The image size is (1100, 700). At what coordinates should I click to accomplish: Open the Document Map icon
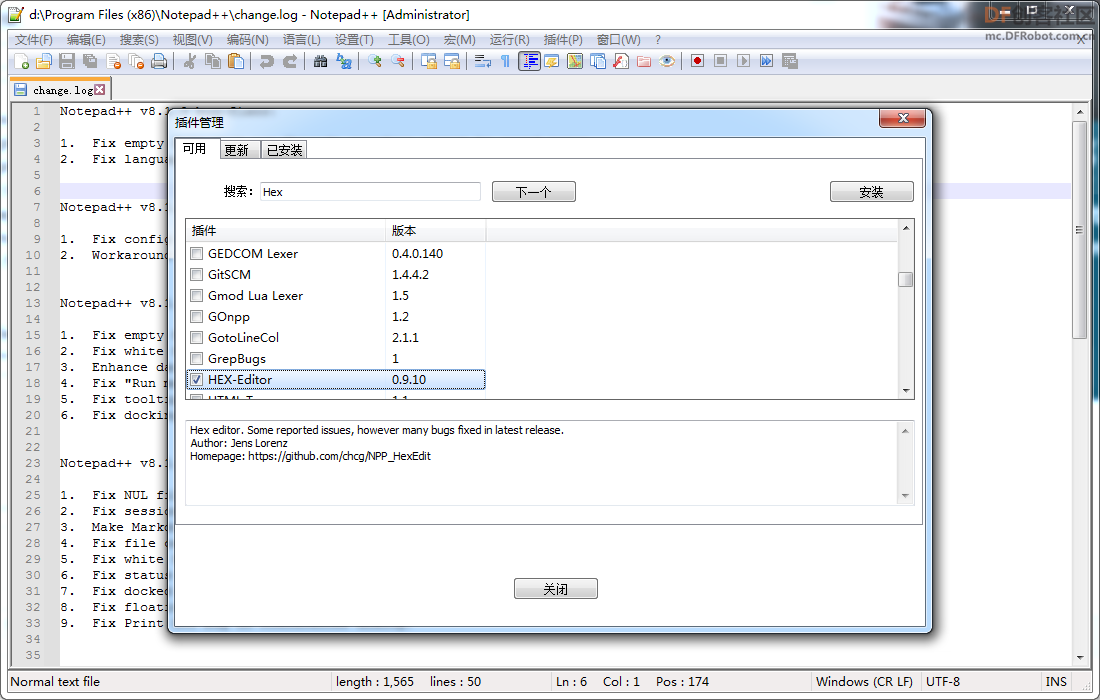point(575,62)
